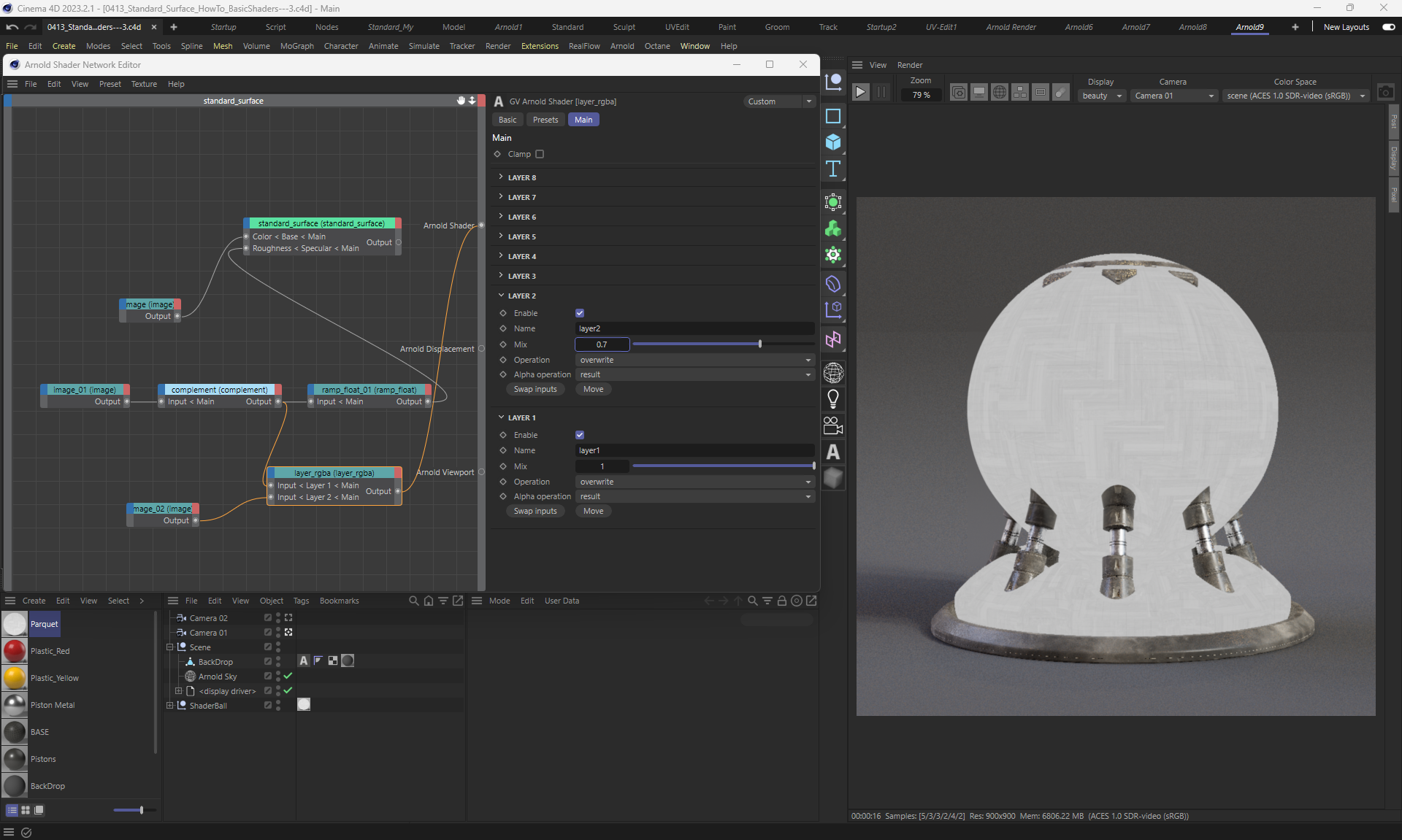Start the IPR render play button
1402x840 pixels.
click(x=860, y=92)
